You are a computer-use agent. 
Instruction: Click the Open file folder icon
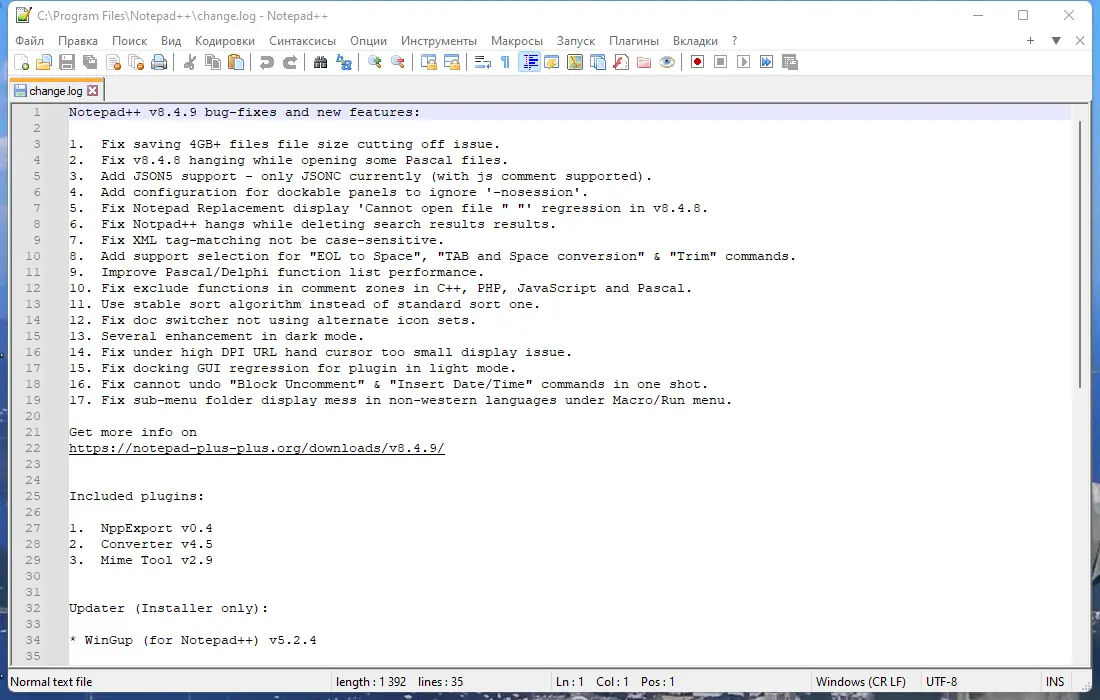click(44, 62)
